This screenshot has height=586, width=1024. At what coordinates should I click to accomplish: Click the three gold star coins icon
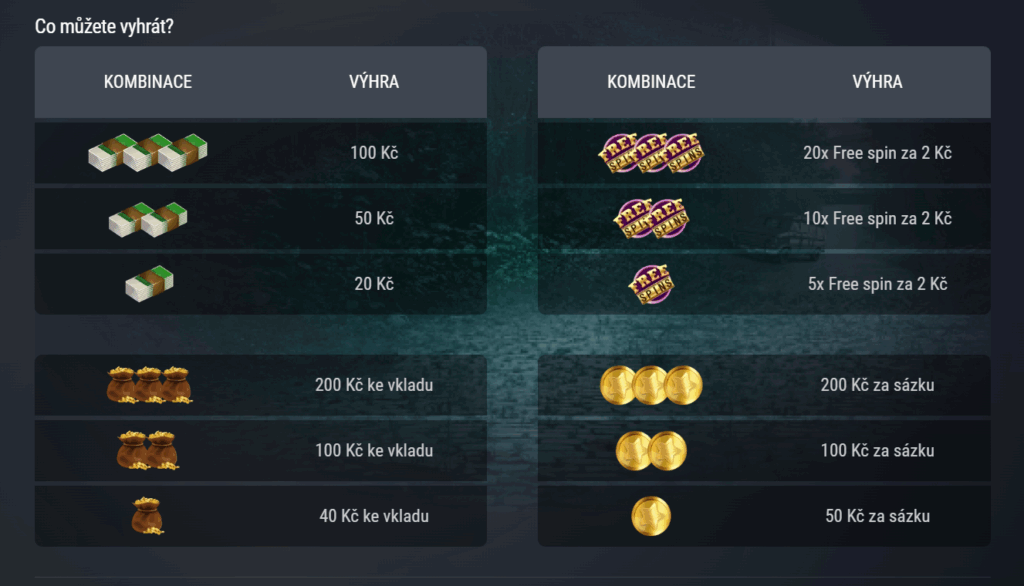(651, 385)
